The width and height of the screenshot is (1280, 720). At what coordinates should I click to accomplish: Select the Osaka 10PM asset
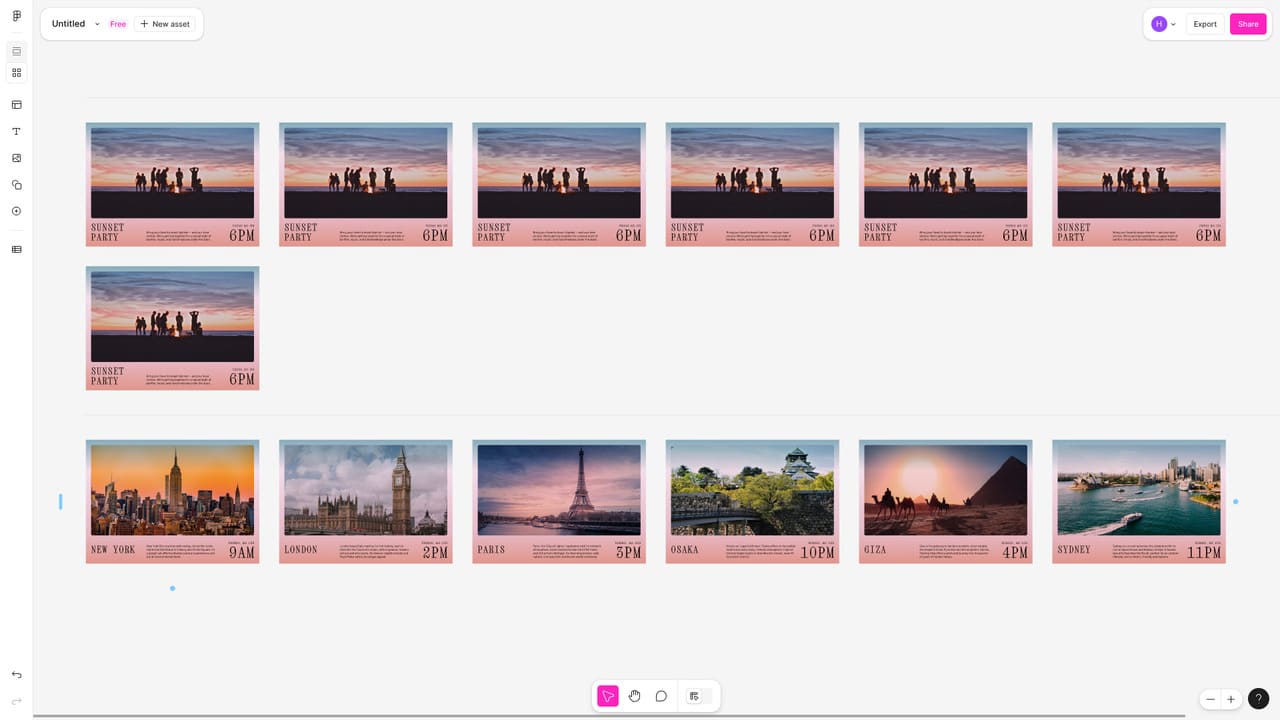pos(752,501)
